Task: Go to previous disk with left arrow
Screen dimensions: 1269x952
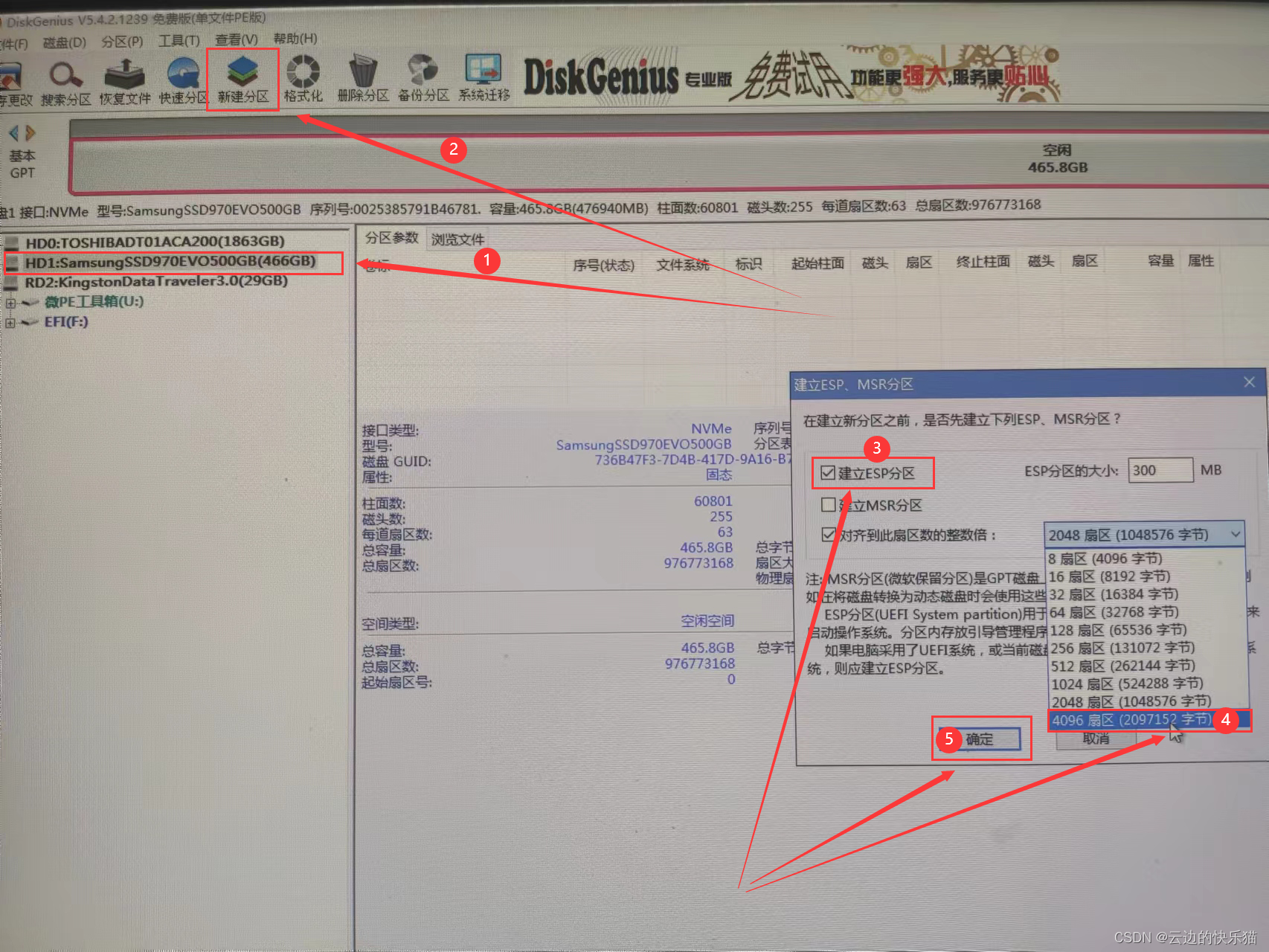Action: [13, 133]
